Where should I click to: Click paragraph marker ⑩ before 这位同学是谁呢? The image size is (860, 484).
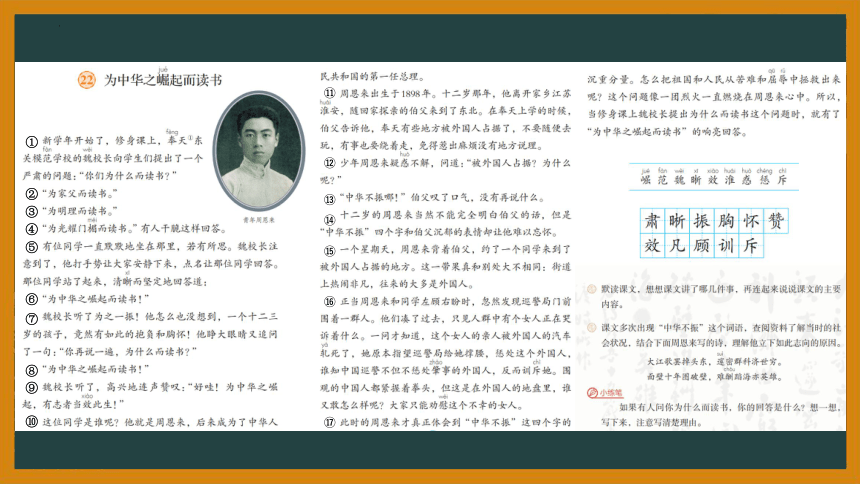(x=31, y=422)
